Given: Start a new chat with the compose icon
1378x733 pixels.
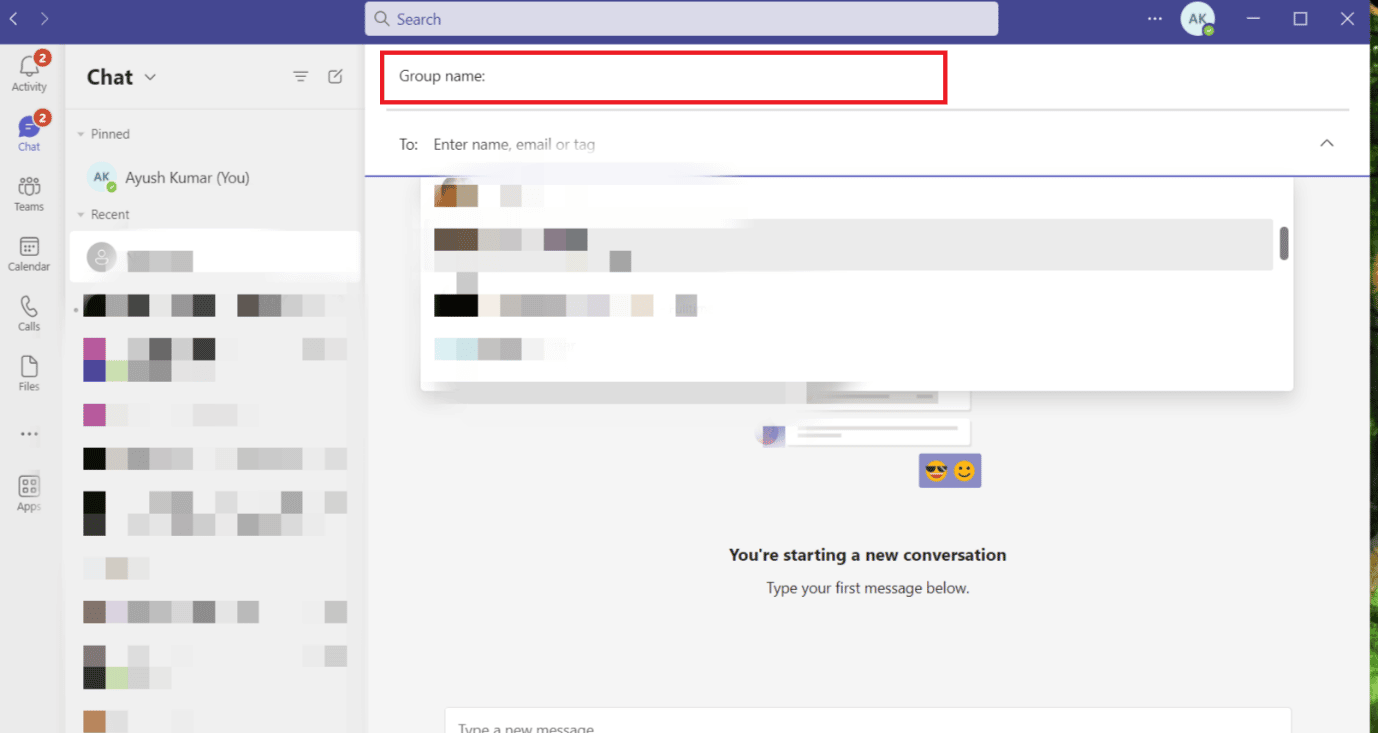Looking at the screenshot, I should [x=336, y=77].
